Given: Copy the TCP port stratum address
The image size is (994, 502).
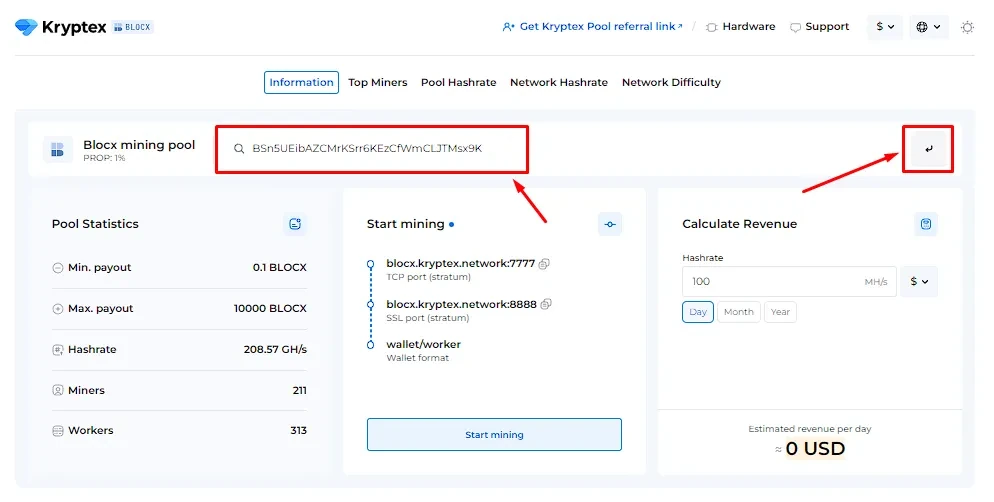Looking at the screenshot, I should point(545,264).
